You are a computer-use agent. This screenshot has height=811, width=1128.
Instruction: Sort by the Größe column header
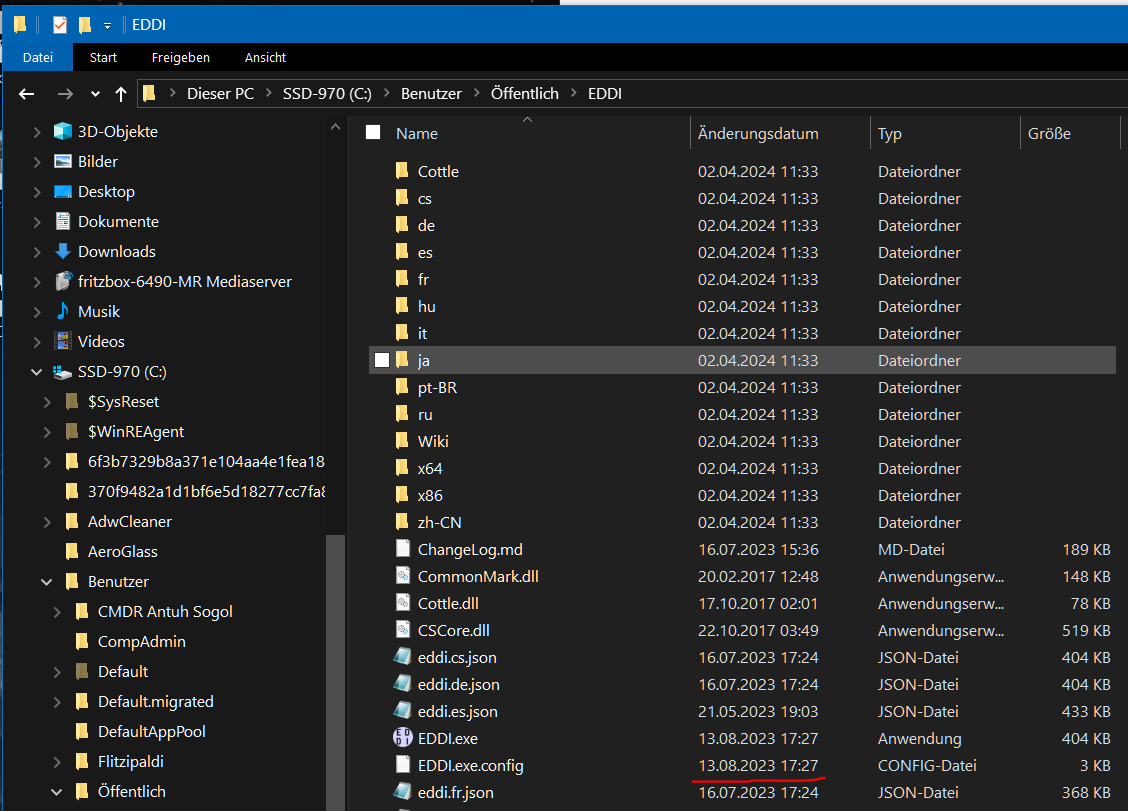(1049, 134)
